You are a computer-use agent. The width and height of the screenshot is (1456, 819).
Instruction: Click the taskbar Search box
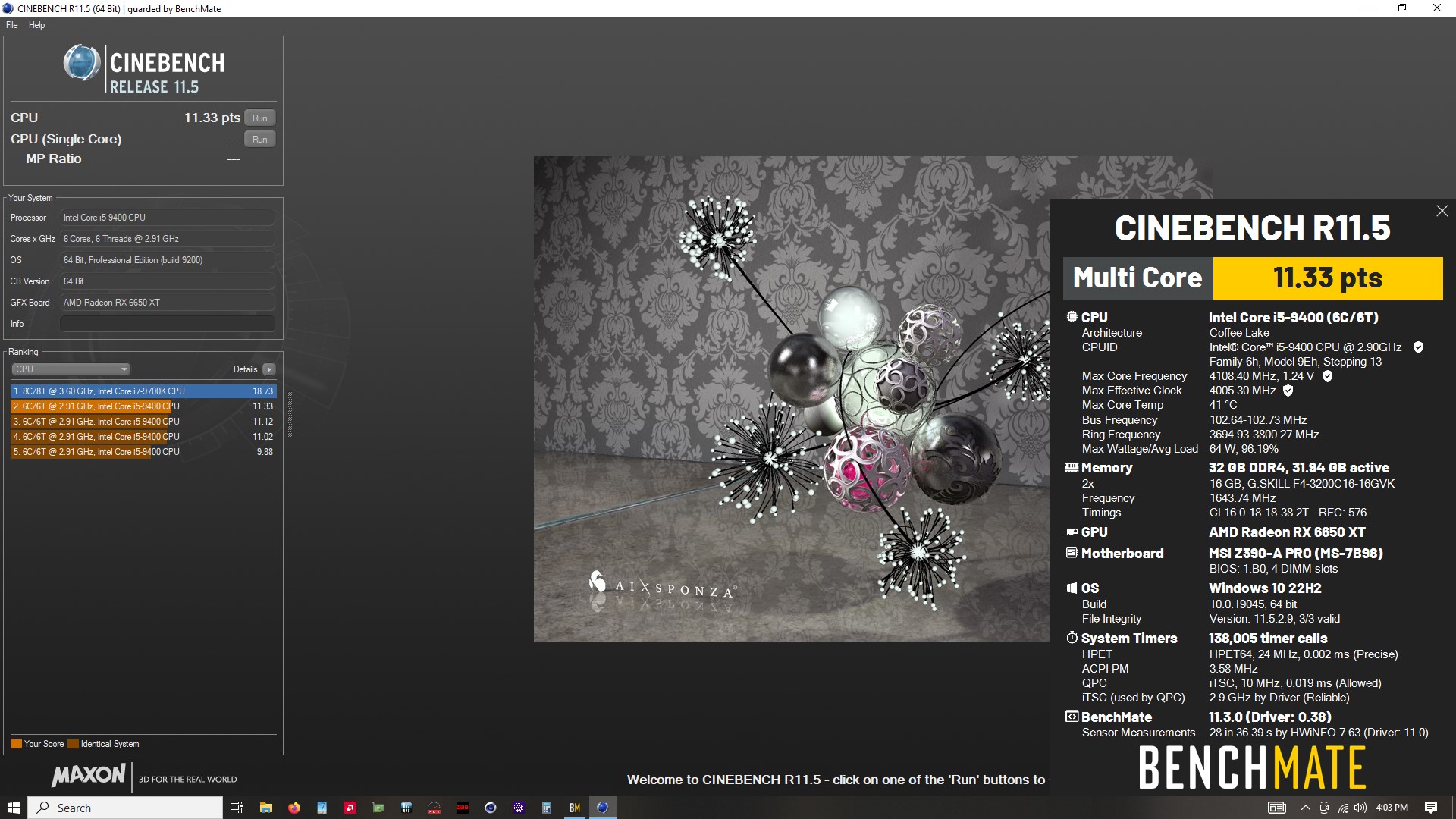click(x=126, y=808)
